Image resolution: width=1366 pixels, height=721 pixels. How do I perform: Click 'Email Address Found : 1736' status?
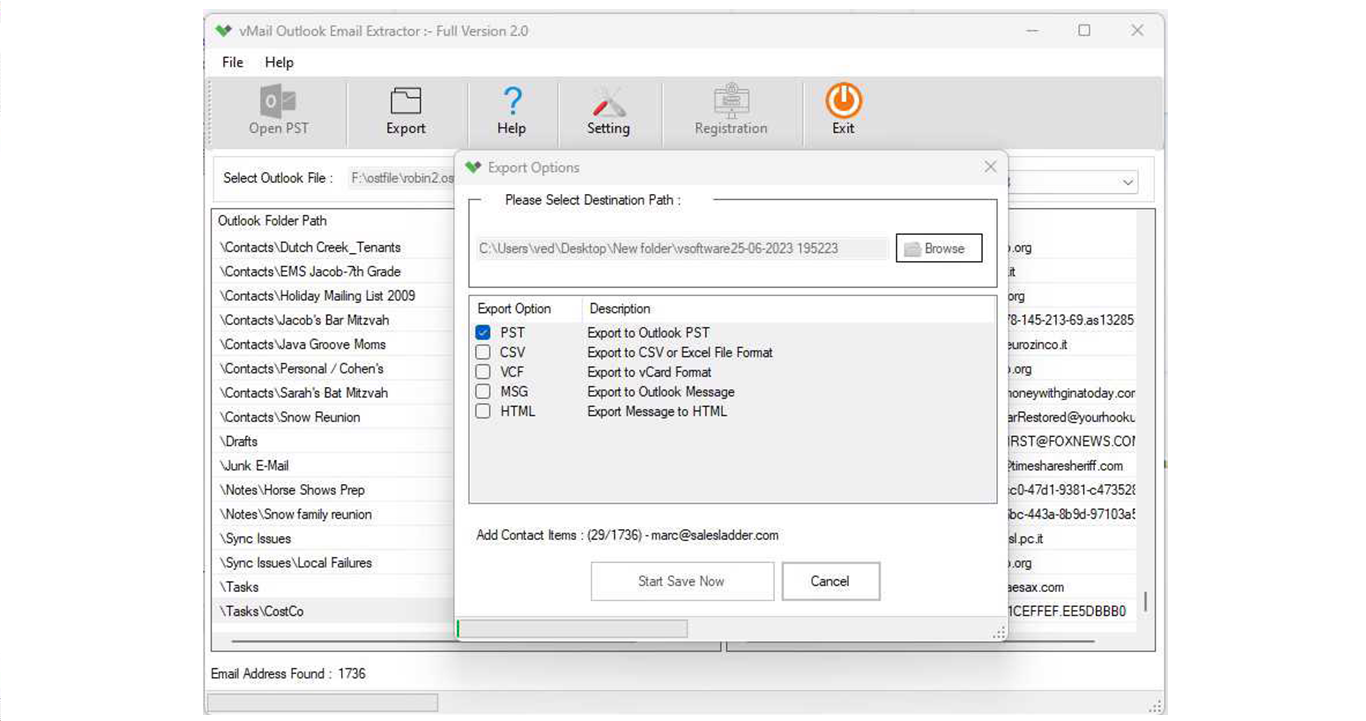[288, 674]
